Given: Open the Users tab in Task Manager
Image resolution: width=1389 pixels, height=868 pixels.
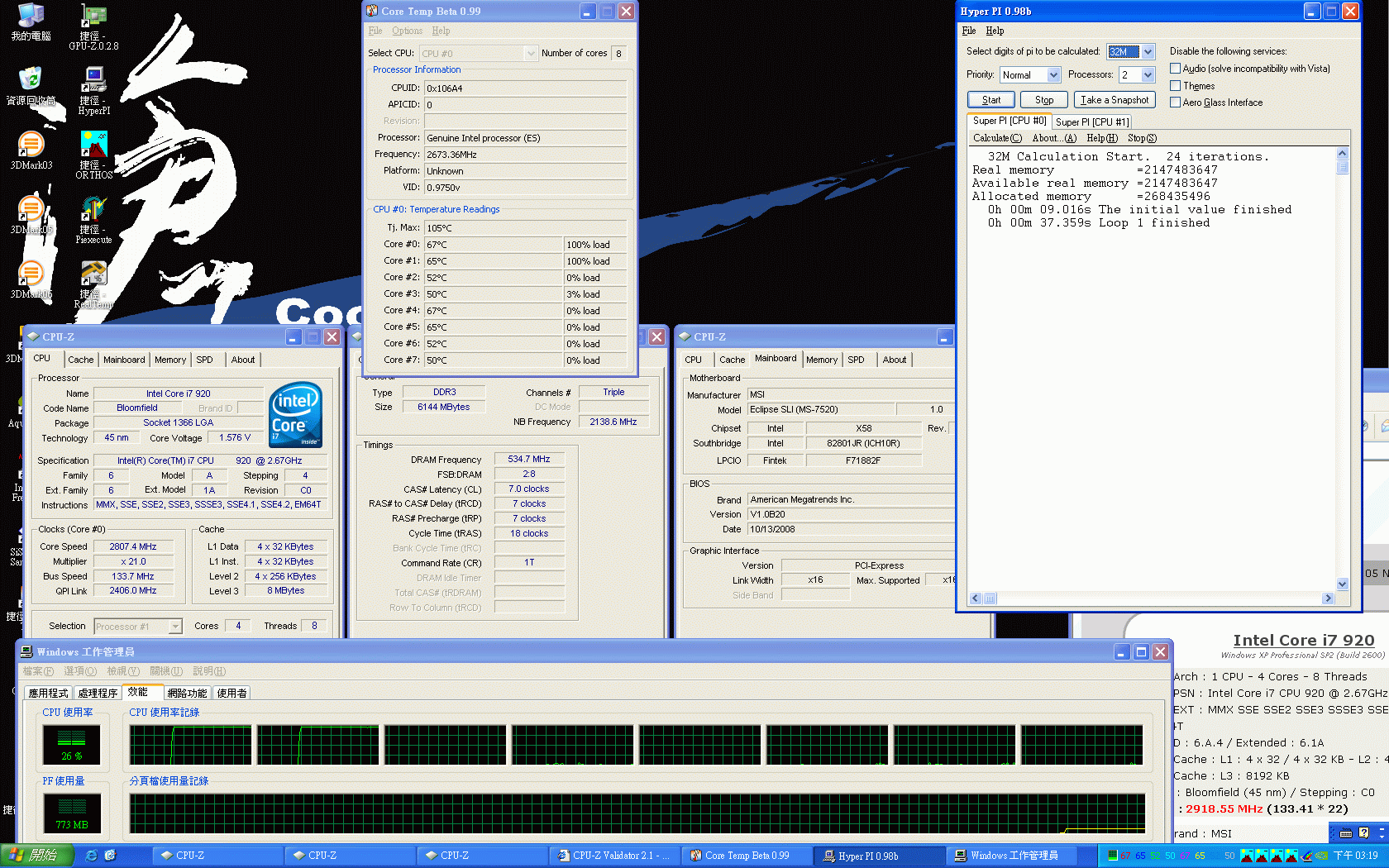Looking at the screenshot, I should 231,694.
